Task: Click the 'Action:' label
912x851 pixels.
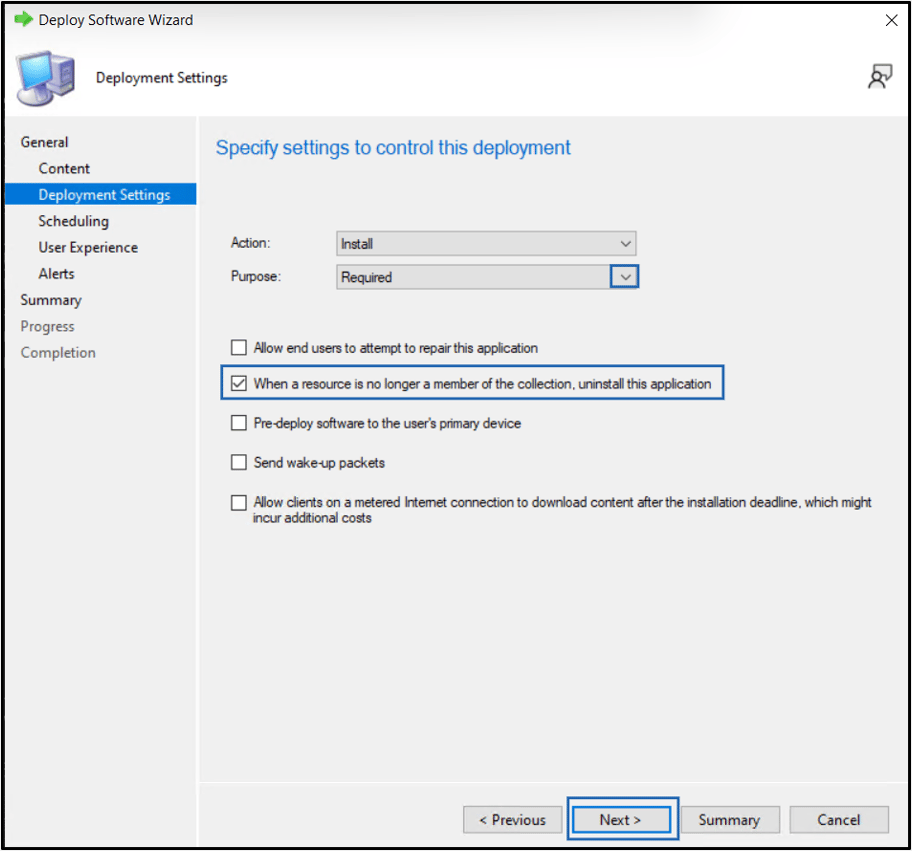Action: 250,243
